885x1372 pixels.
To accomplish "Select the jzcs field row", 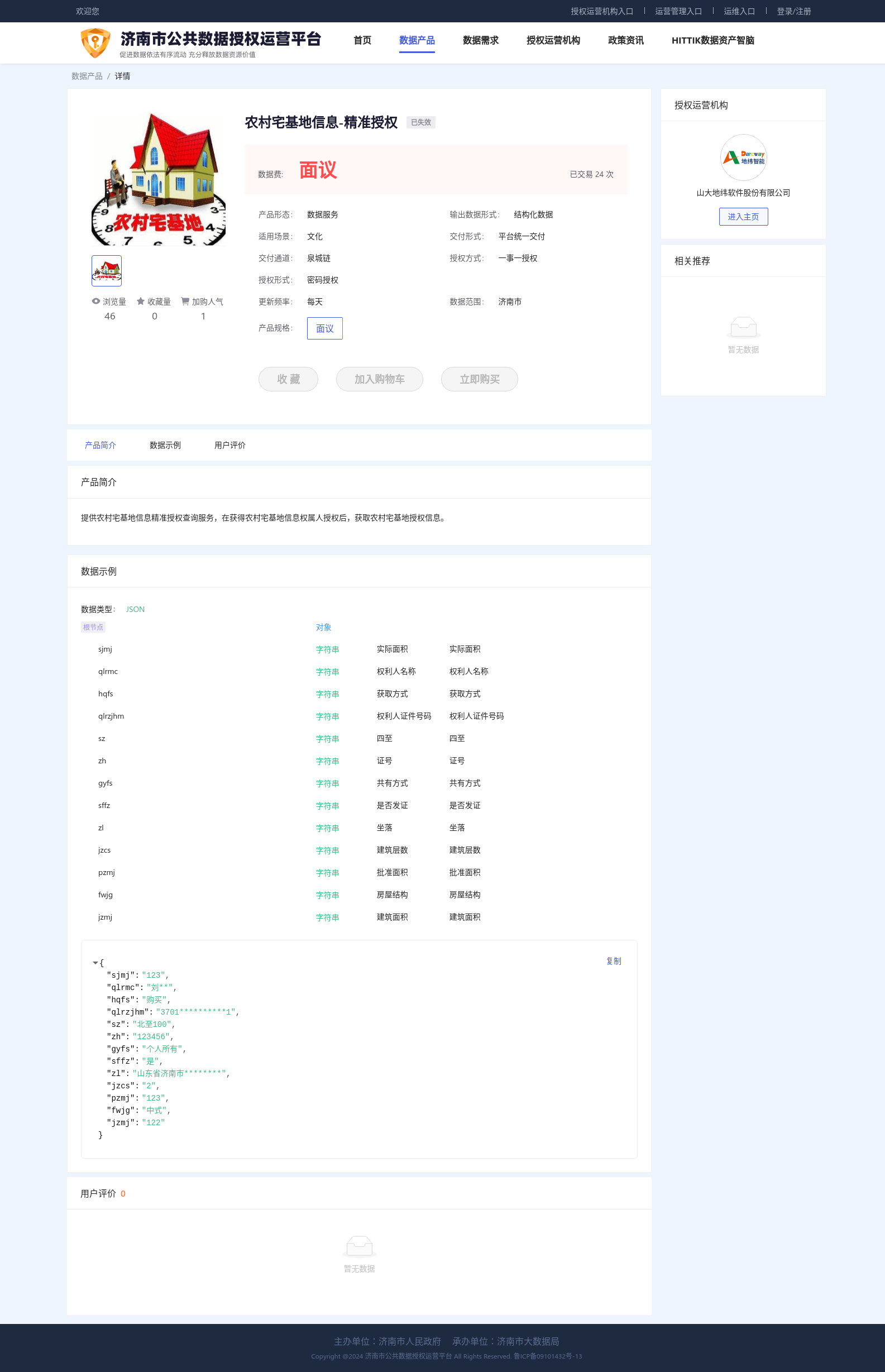I will pyautogui.click(x=359, y=850).
